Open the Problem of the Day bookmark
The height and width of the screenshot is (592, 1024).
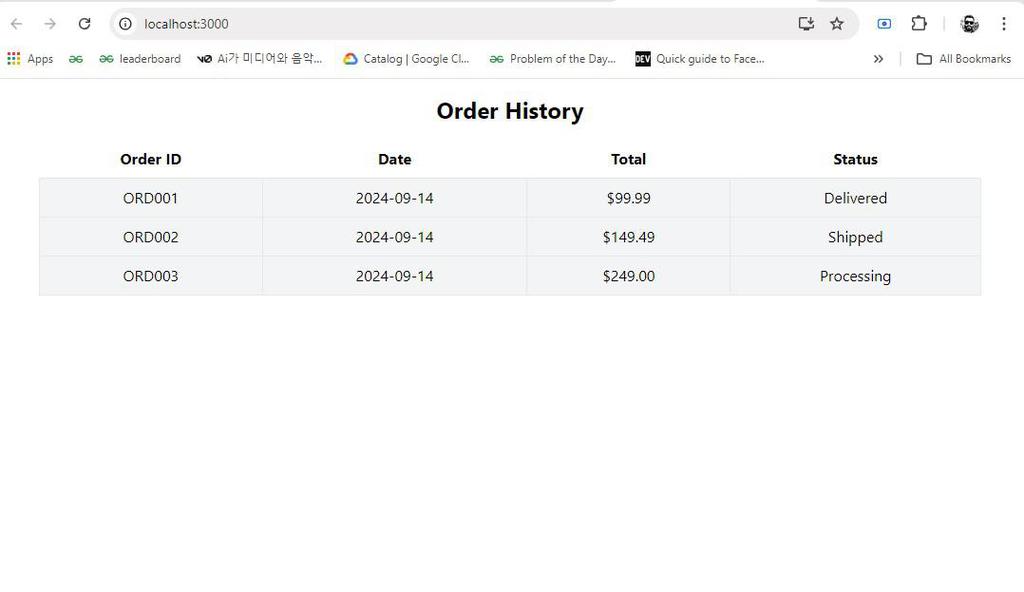pos(552,59)
